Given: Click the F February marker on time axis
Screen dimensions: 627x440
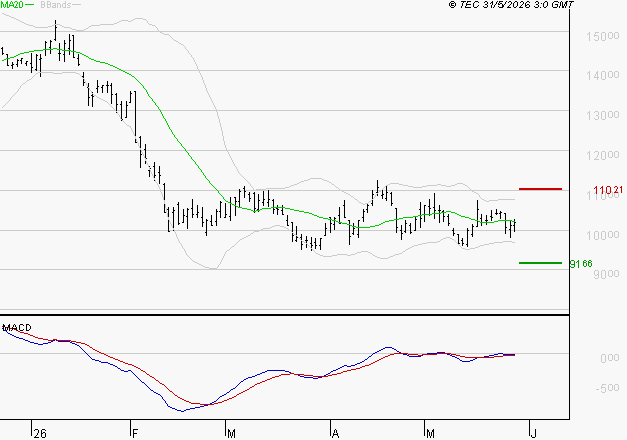Looking at the screenshot, I should pos(135,433).
